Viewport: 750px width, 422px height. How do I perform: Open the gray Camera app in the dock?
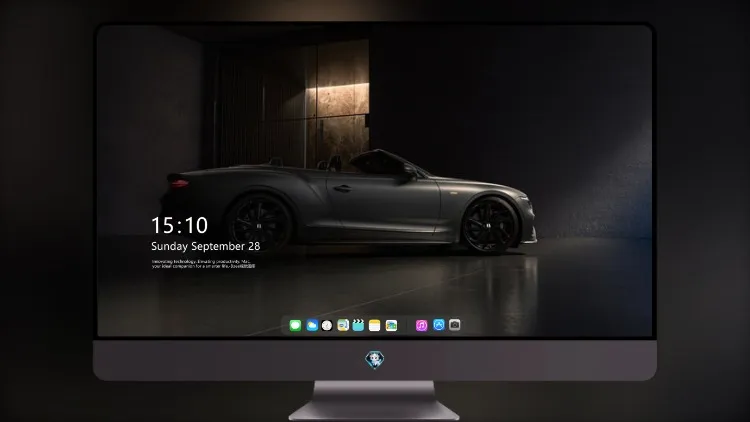pos(454,325)
